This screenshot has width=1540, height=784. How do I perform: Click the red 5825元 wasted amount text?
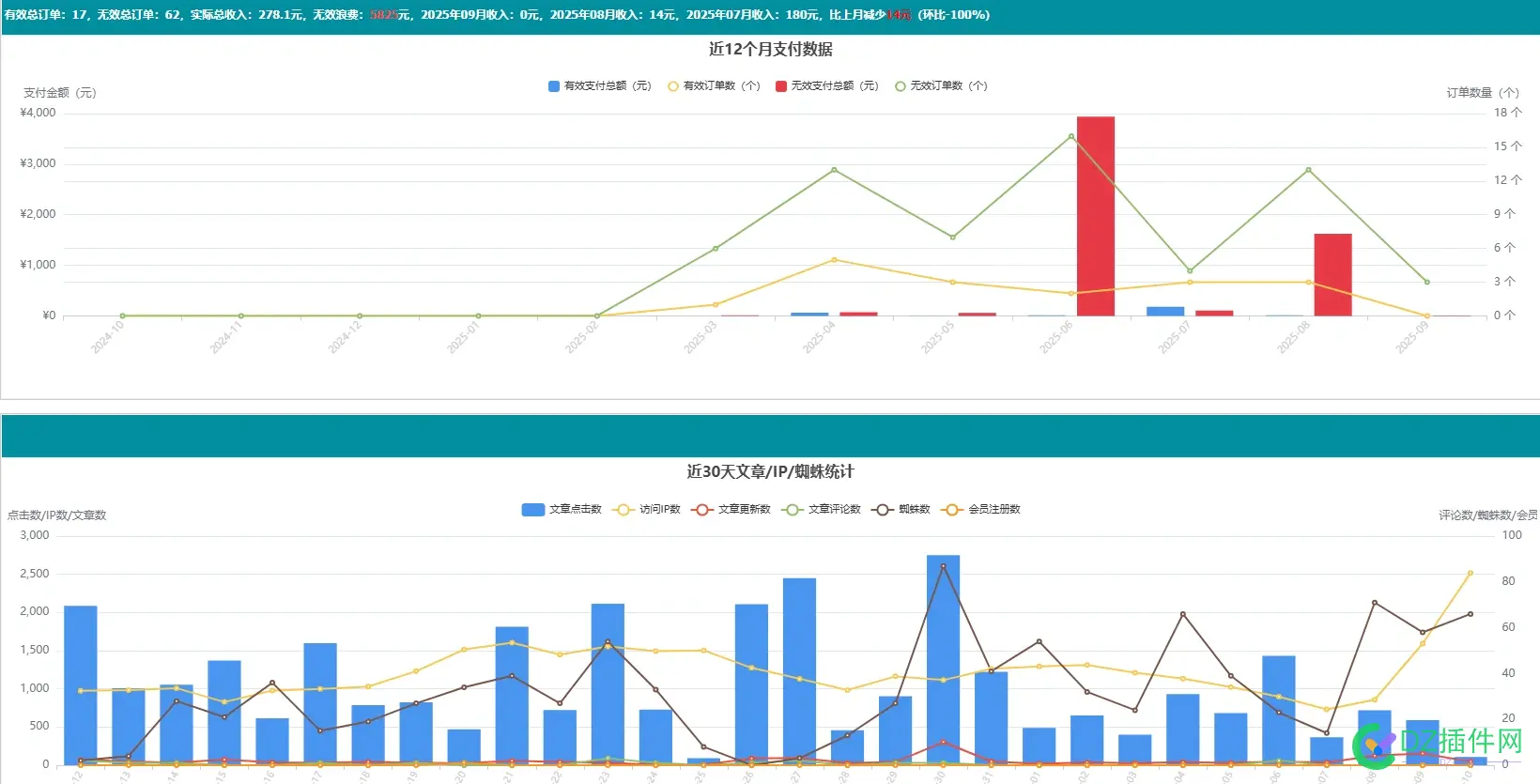[x=383, y=15]
